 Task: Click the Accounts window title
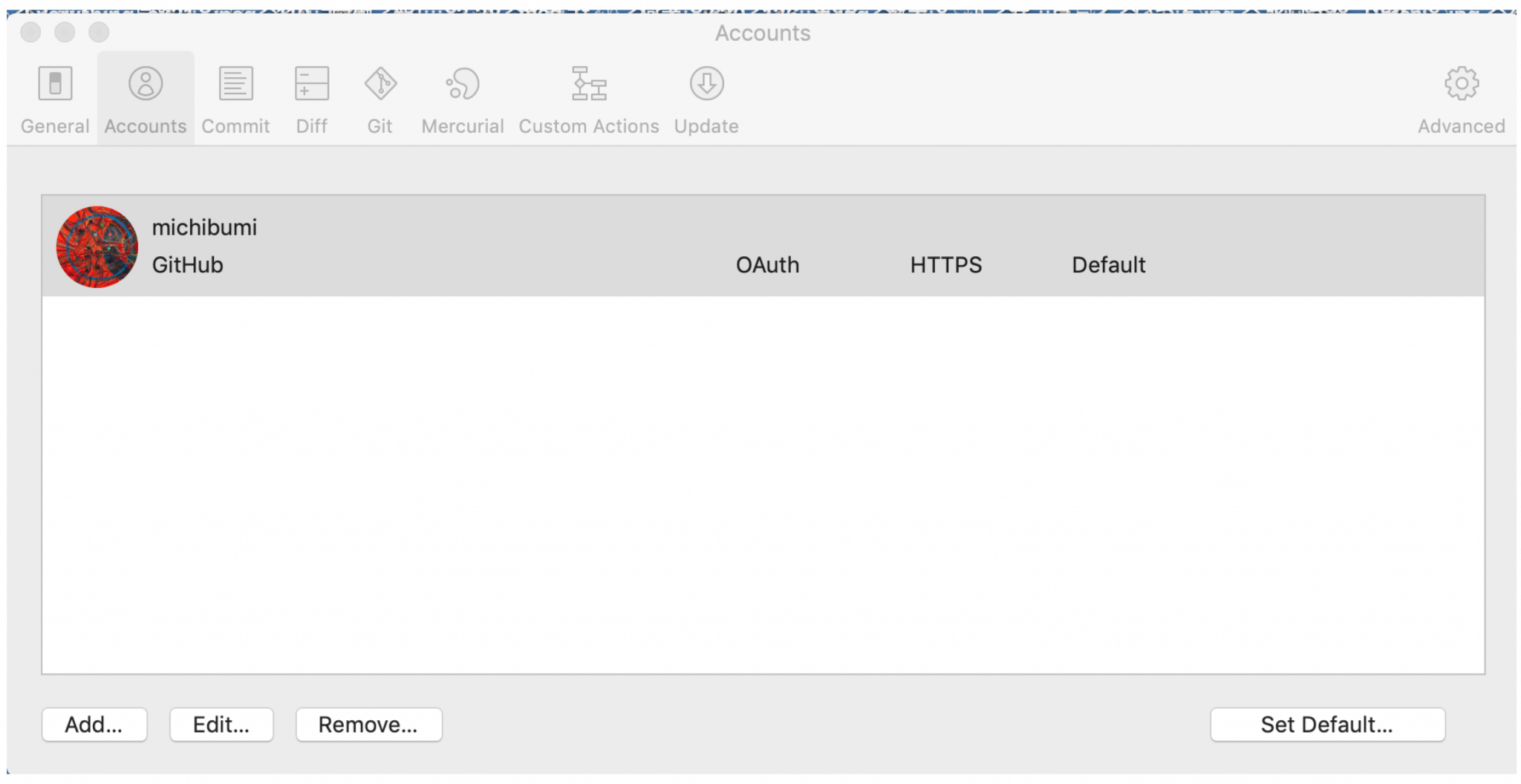tap(763, 33)
